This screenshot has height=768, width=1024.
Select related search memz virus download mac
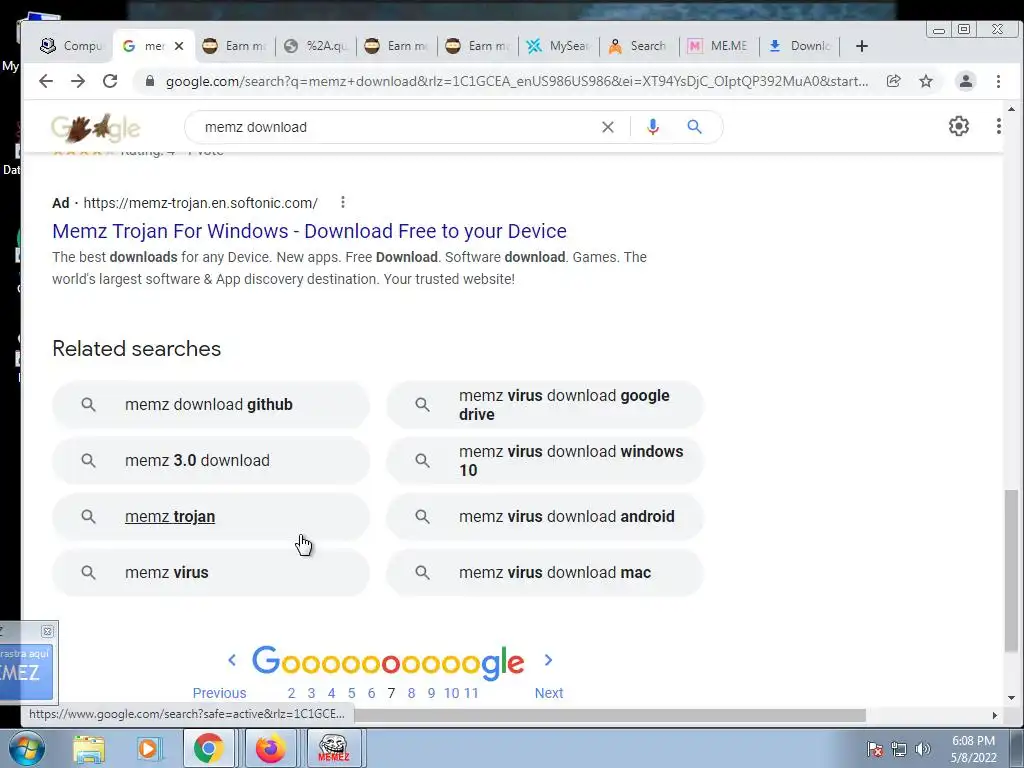[x=545, y=573]
